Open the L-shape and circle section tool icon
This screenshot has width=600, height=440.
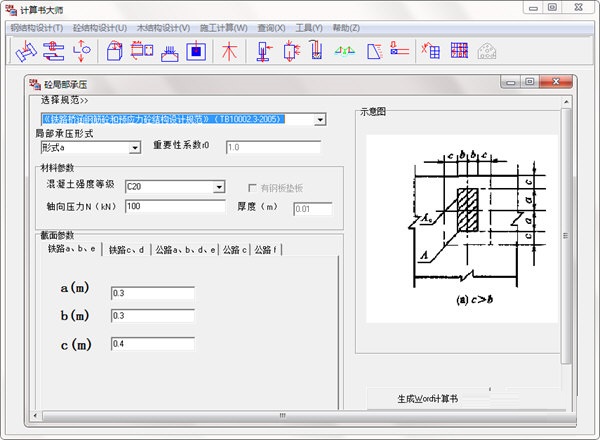[82, 51]
